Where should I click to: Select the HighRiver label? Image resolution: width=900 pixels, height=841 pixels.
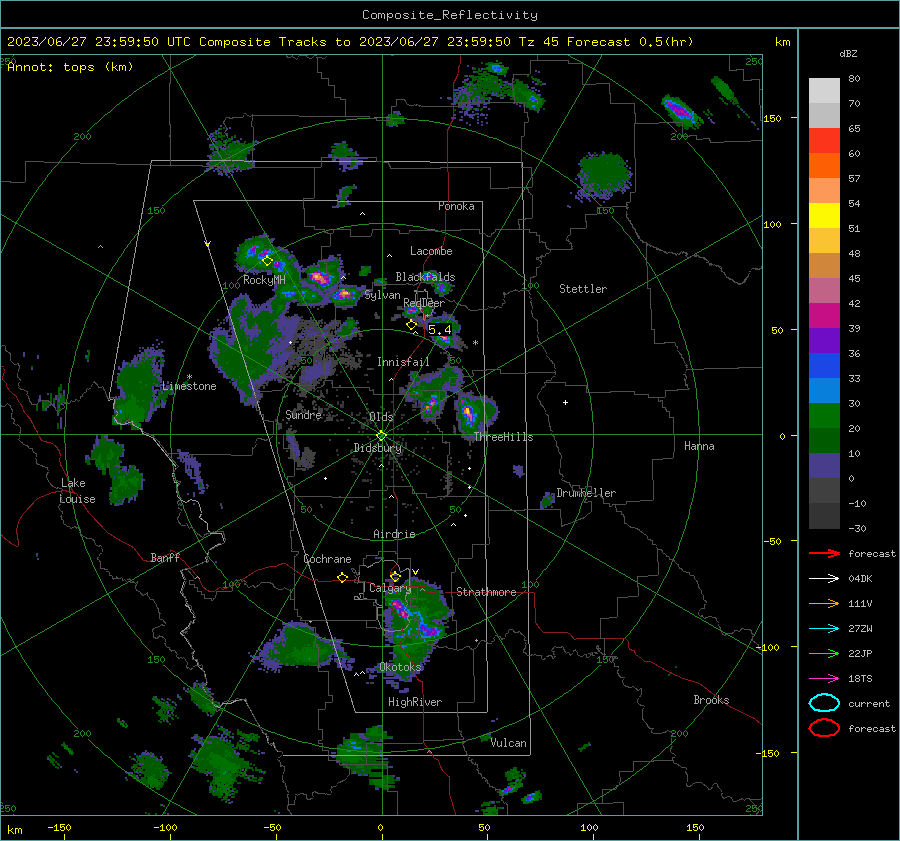tap(415, 702)
